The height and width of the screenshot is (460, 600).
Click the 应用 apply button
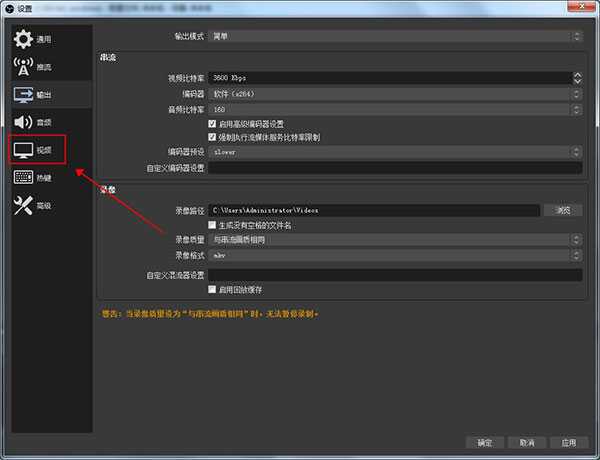[567, 442]
